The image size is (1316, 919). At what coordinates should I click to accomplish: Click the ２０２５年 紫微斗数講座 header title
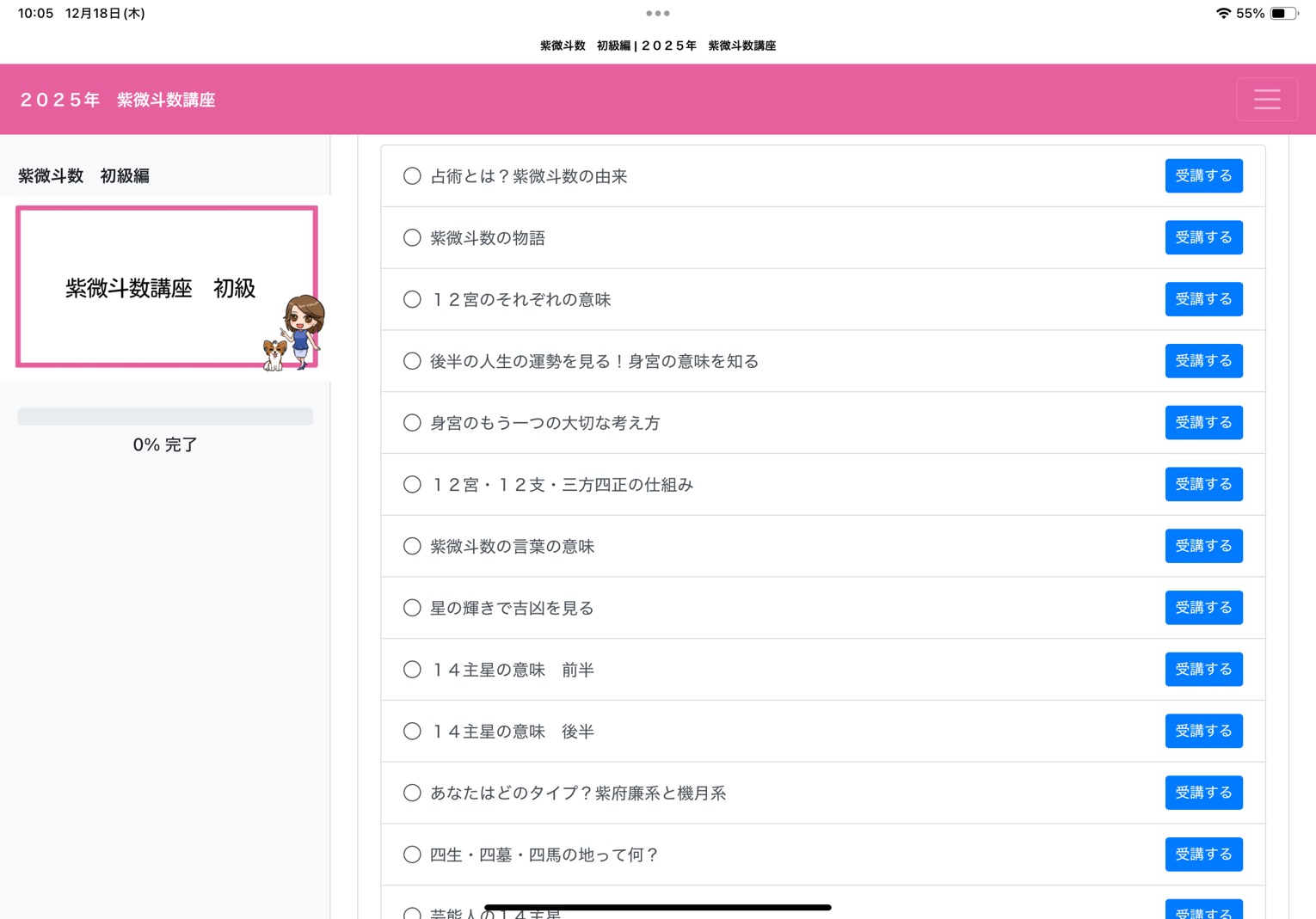pos(118,101)
